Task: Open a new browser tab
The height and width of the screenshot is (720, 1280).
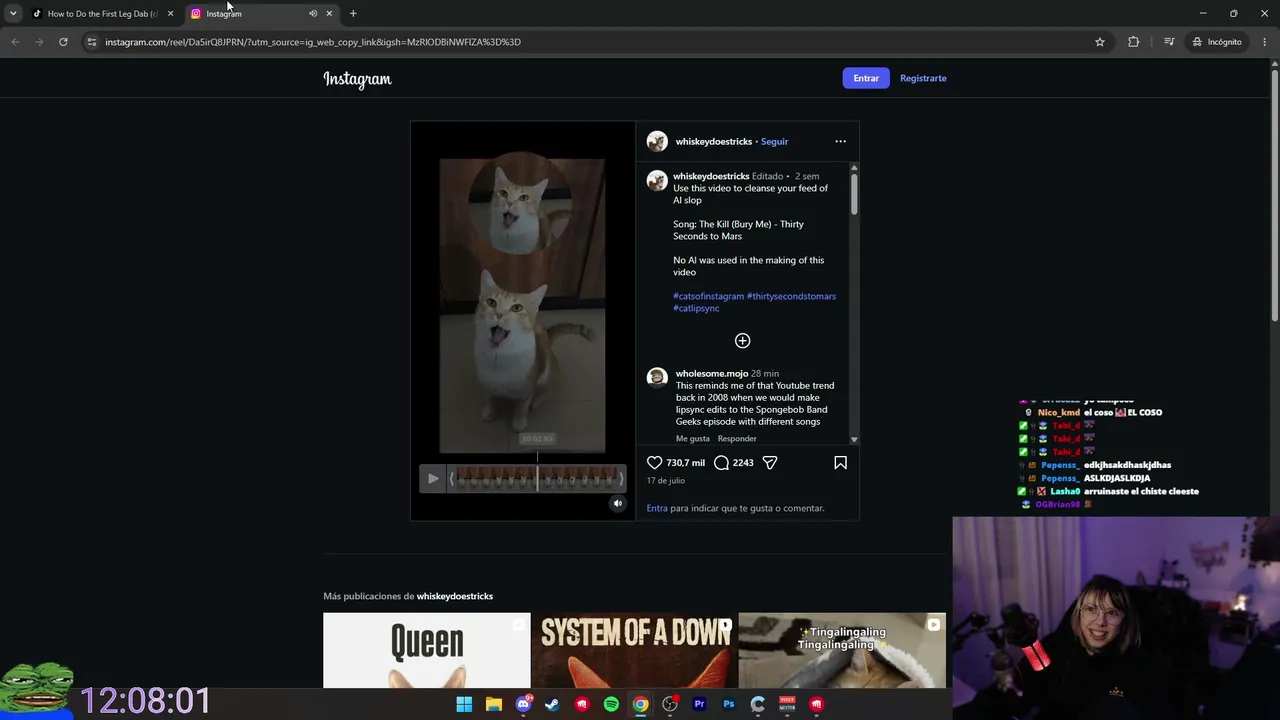Action: [x=353, y=14]
